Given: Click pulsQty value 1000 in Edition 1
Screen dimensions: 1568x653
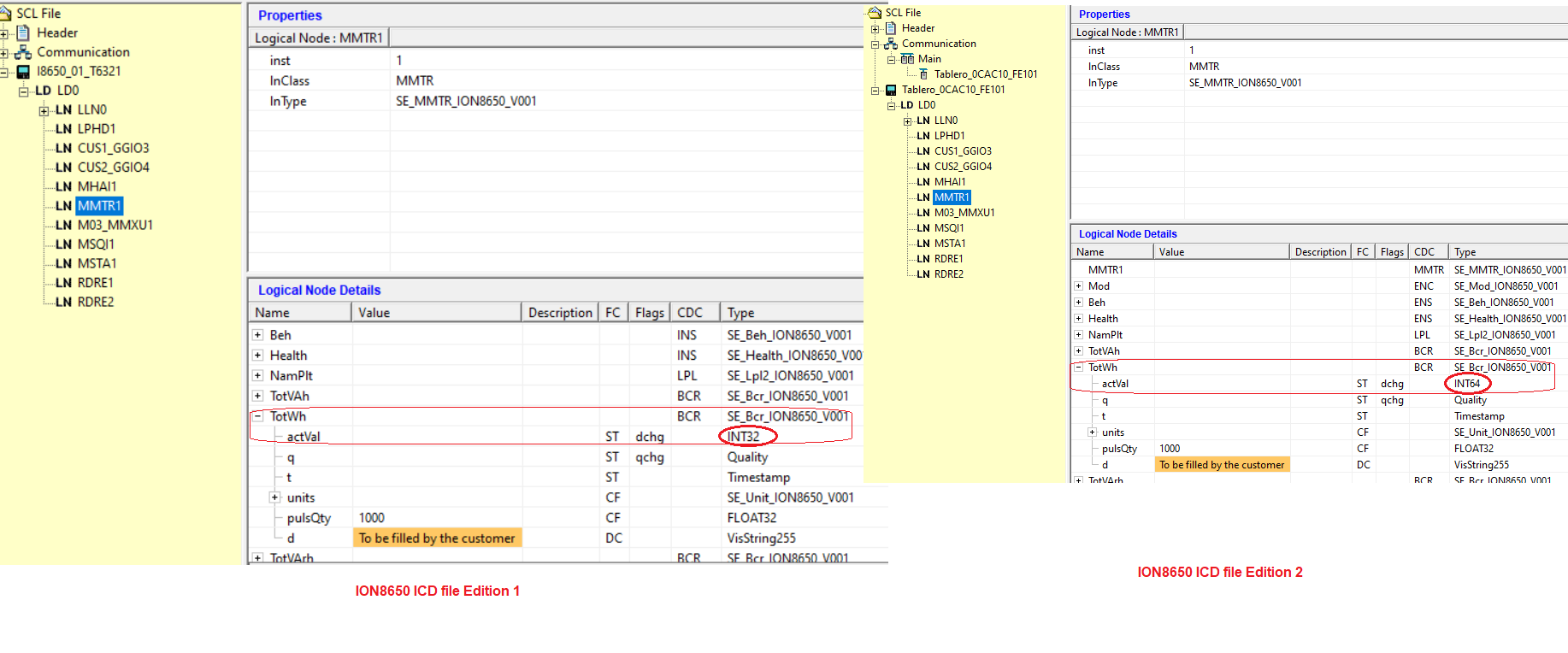Looking at the screenshot, I should pos(372,518).
